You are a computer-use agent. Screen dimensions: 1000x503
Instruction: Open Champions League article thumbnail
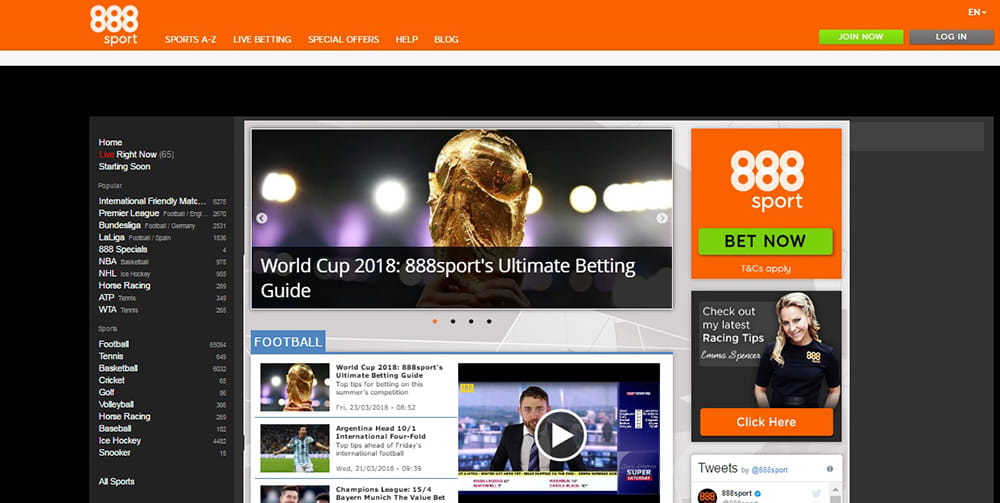(x=295, y=494)
